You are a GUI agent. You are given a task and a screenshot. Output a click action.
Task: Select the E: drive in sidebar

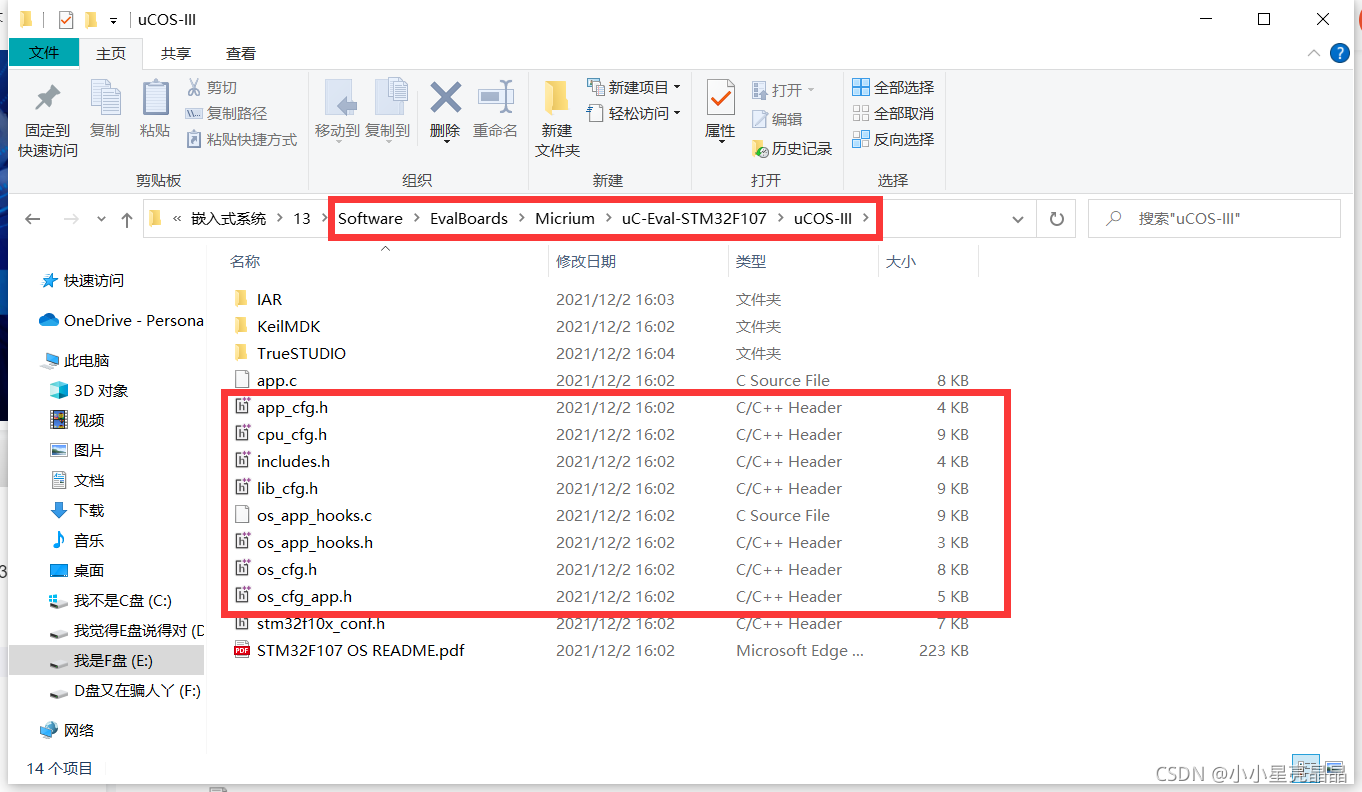[106, 661]
